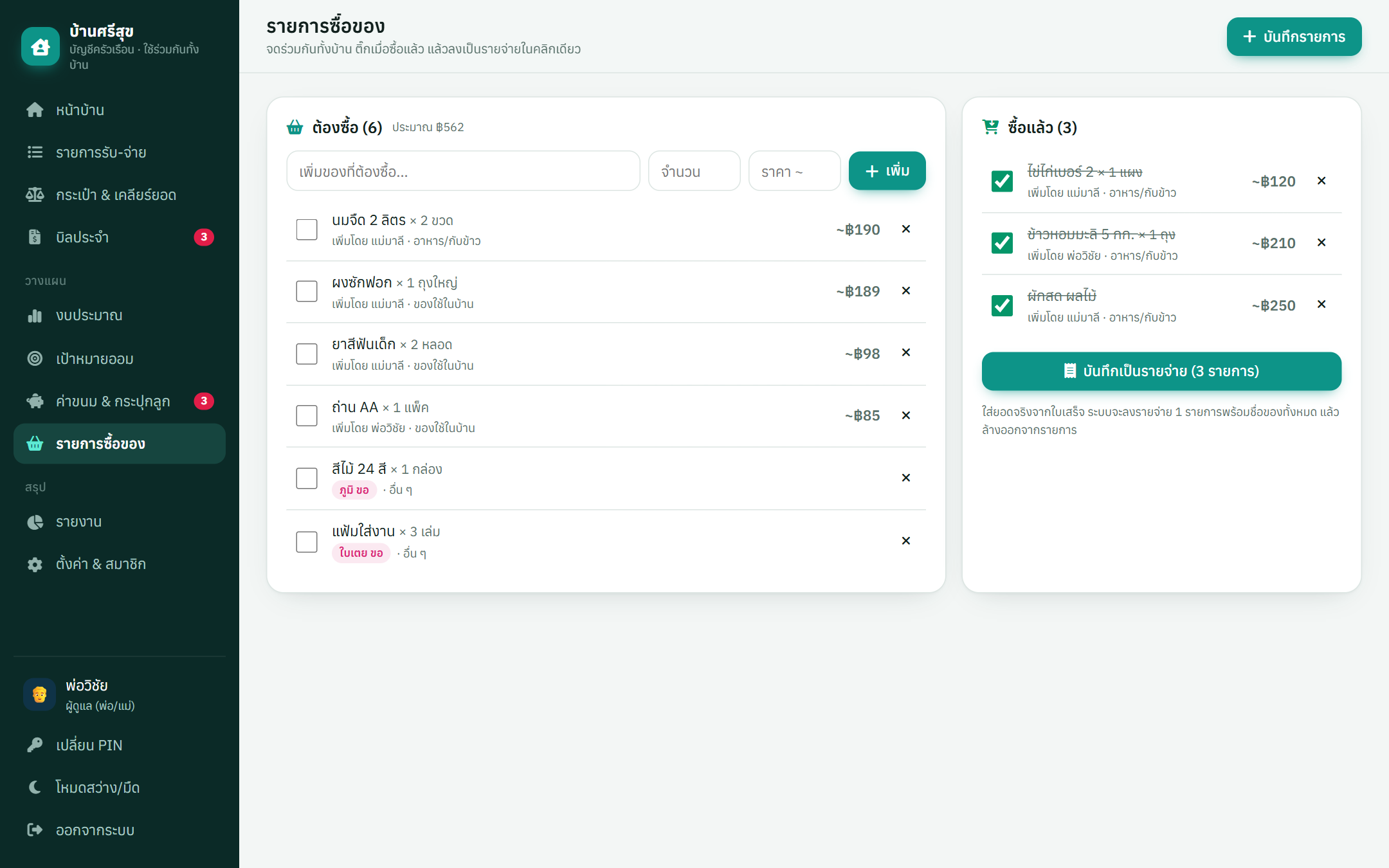Viewport: 1389px width, 868px height.
Task: Select รายการซื้อของ in the sidebar
Action: click(x=120, y=444)
